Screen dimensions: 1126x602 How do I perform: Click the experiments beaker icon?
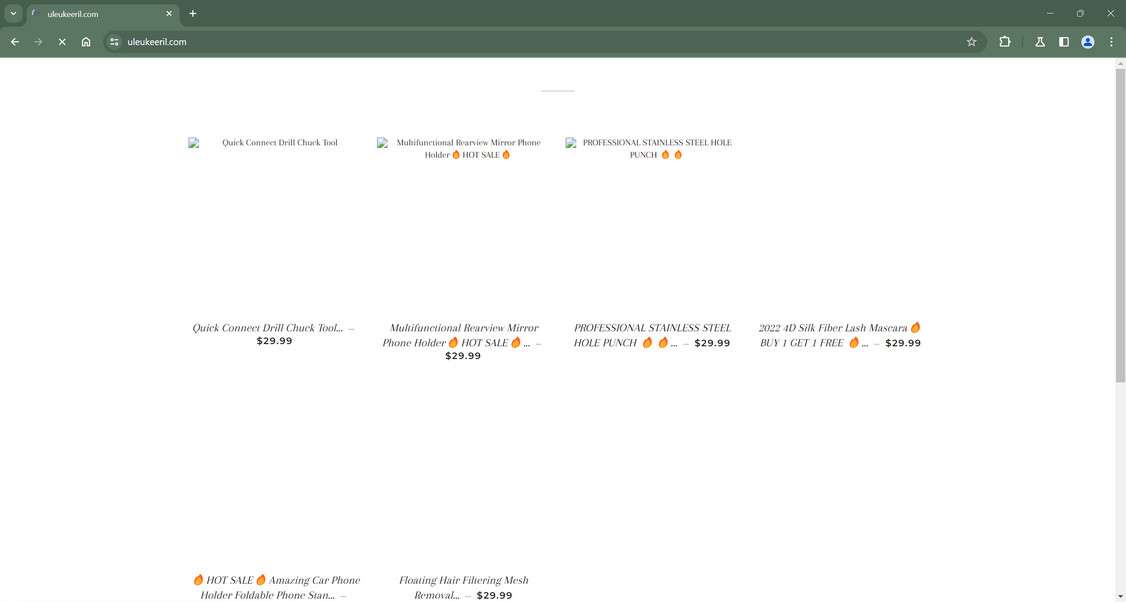(x=1039, y=42)
